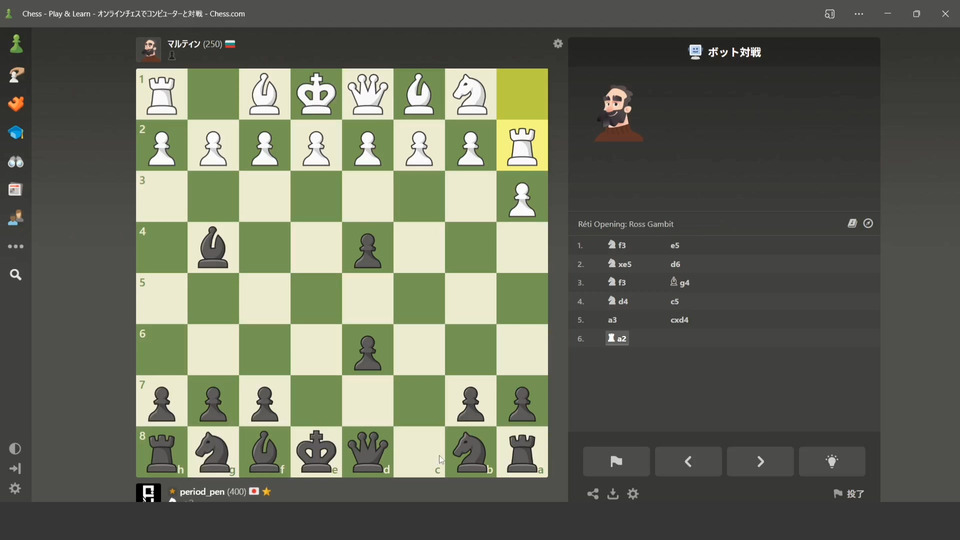Viewport: 960px width, 540px height.
Task: Select the black king on e8
Action: [317, 452]
